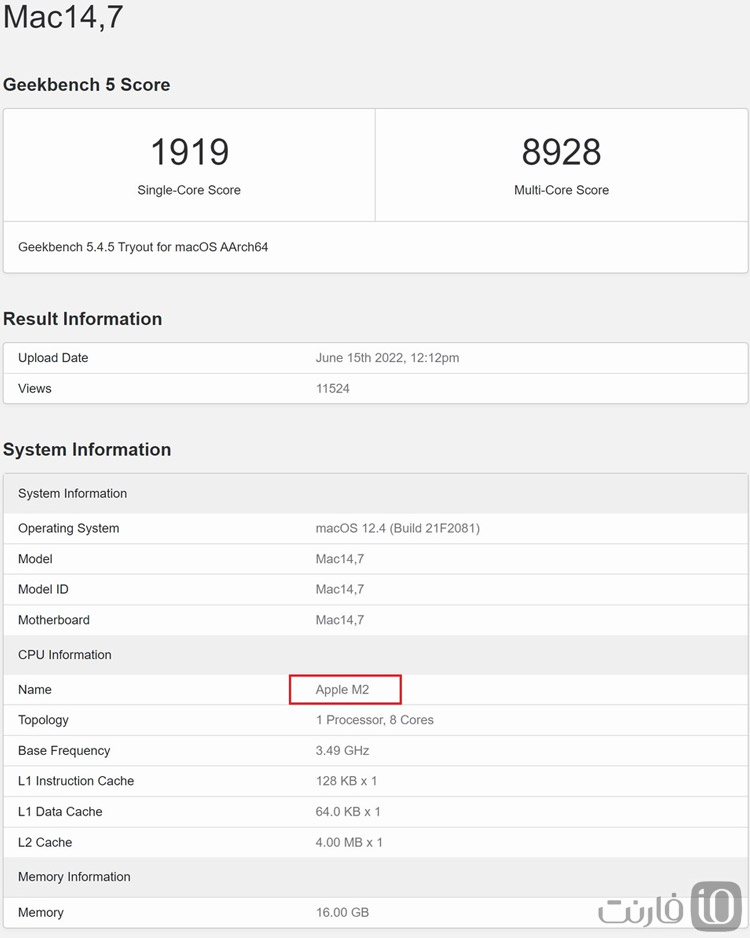Select the Result Information heading
Viewport: 750px width, 938px height.
[x=83, y=319]
